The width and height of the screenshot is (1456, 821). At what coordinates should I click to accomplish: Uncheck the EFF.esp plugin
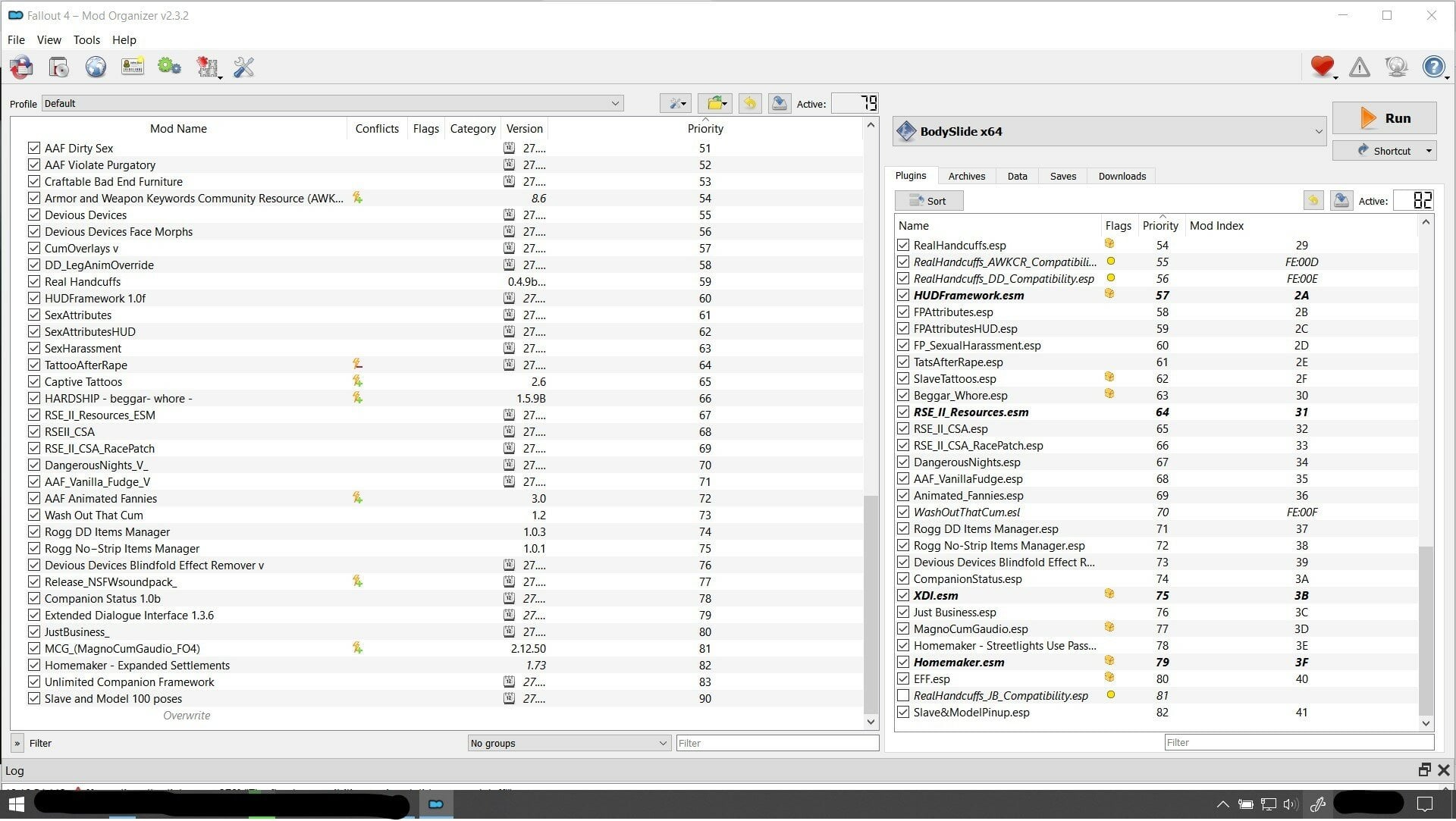[x=903, y=678]
